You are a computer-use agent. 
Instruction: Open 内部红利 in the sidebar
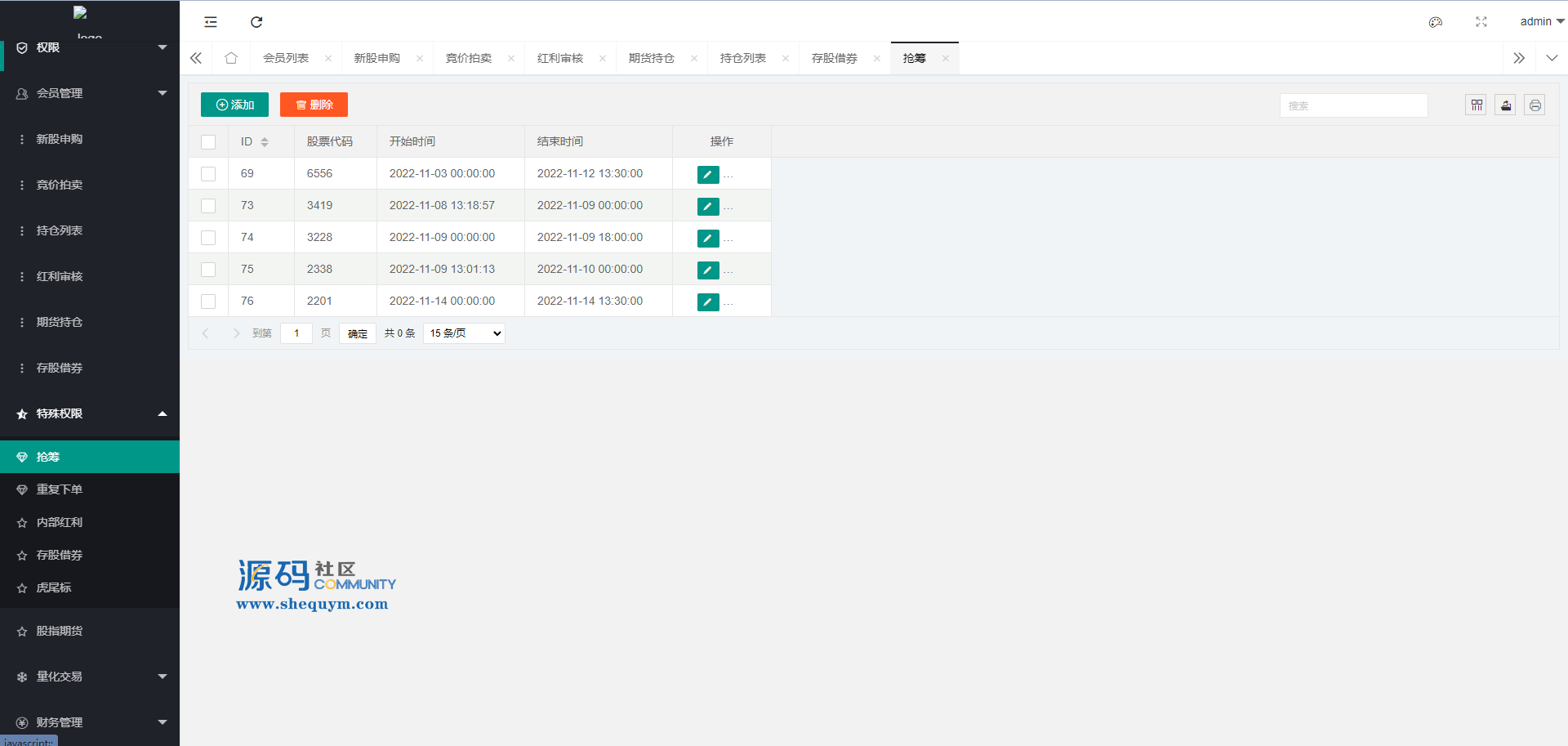click(x=90, y=522)
